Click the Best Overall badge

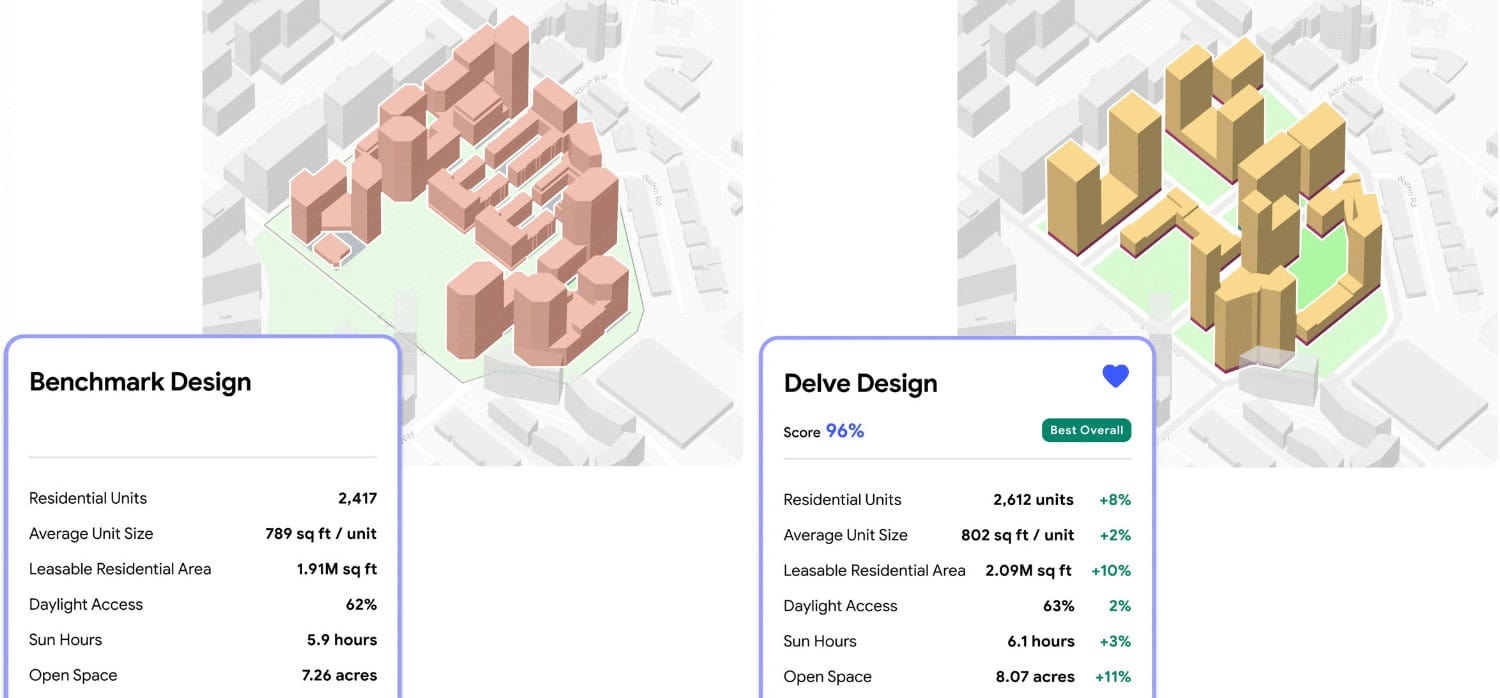(1086, 430)
